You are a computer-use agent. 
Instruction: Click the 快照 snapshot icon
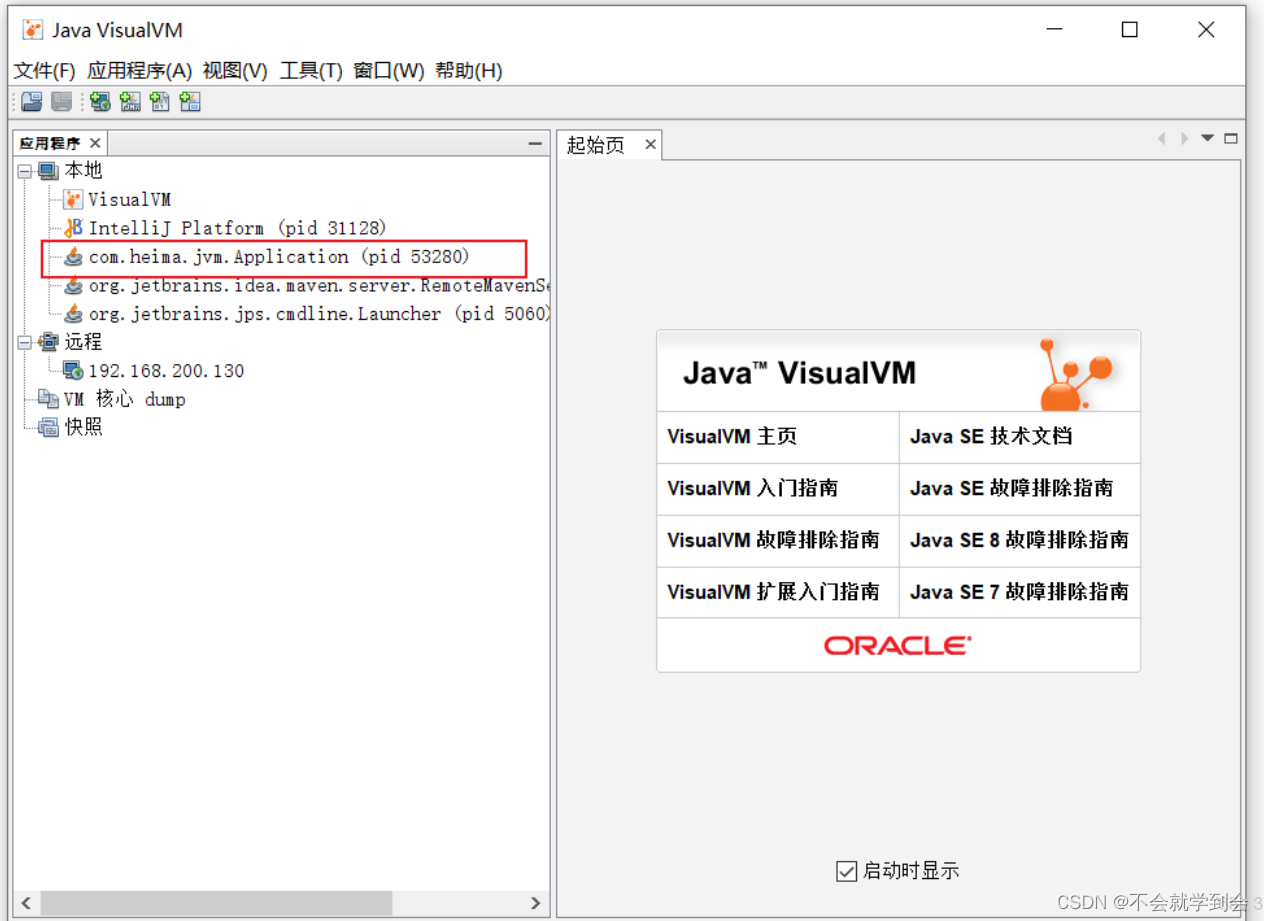[x=48, y=427]
